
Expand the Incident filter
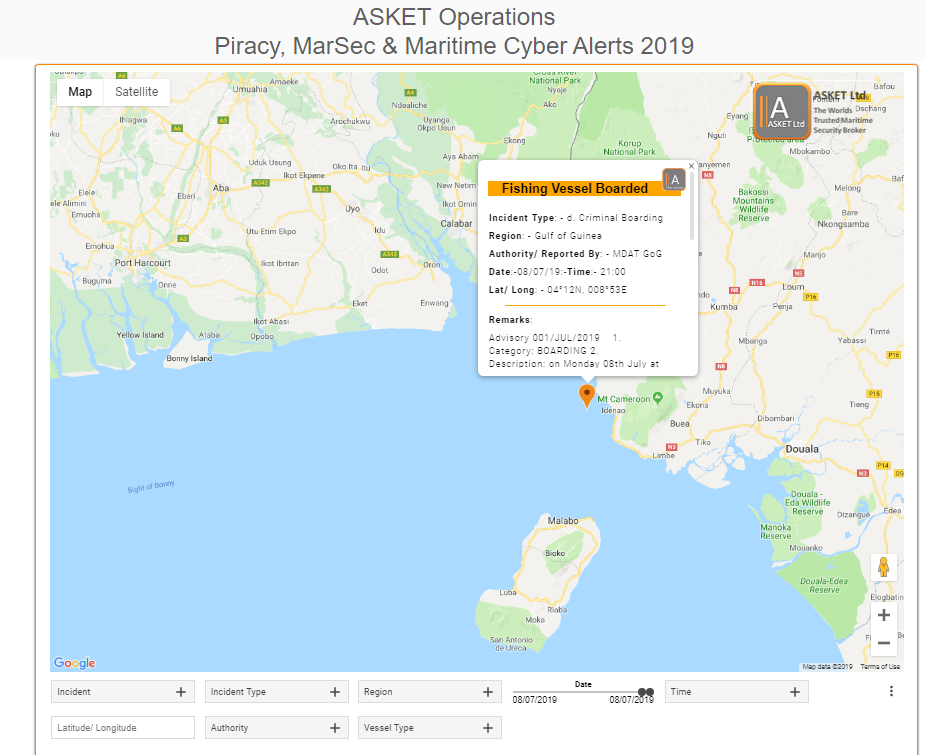[123, 692]
